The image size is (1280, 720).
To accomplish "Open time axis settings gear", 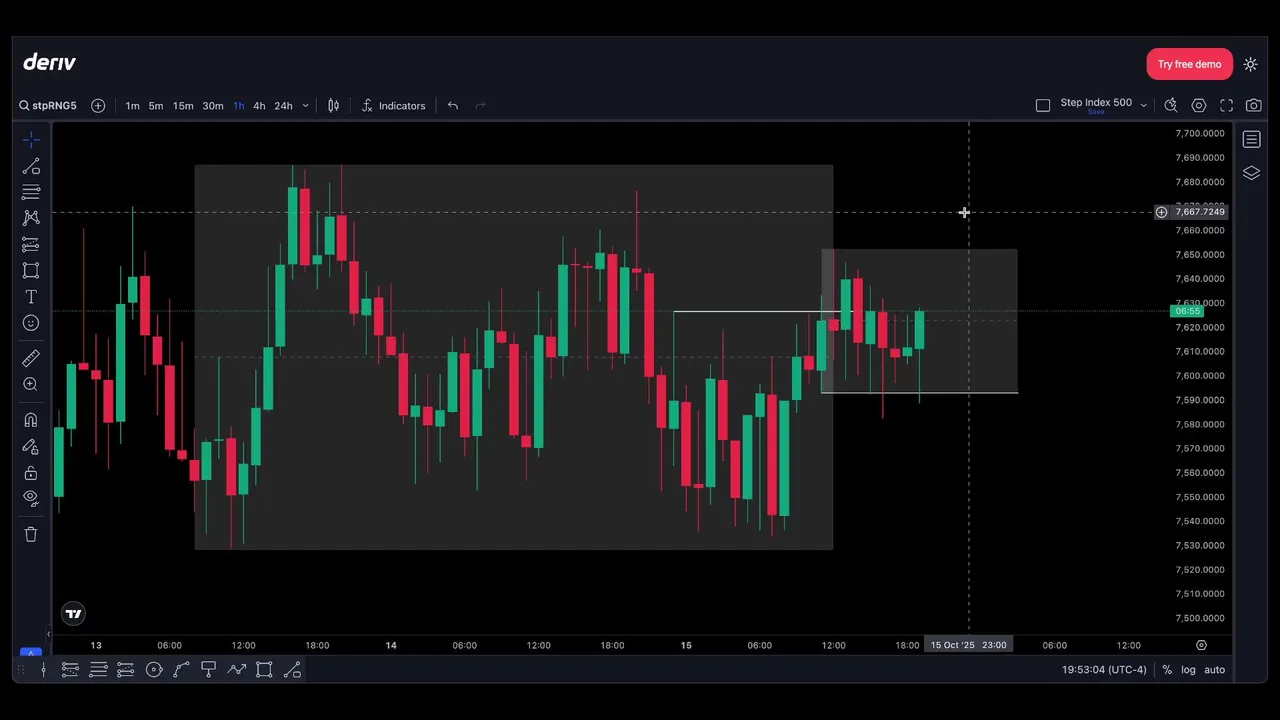I will (x=1202, y=645).
